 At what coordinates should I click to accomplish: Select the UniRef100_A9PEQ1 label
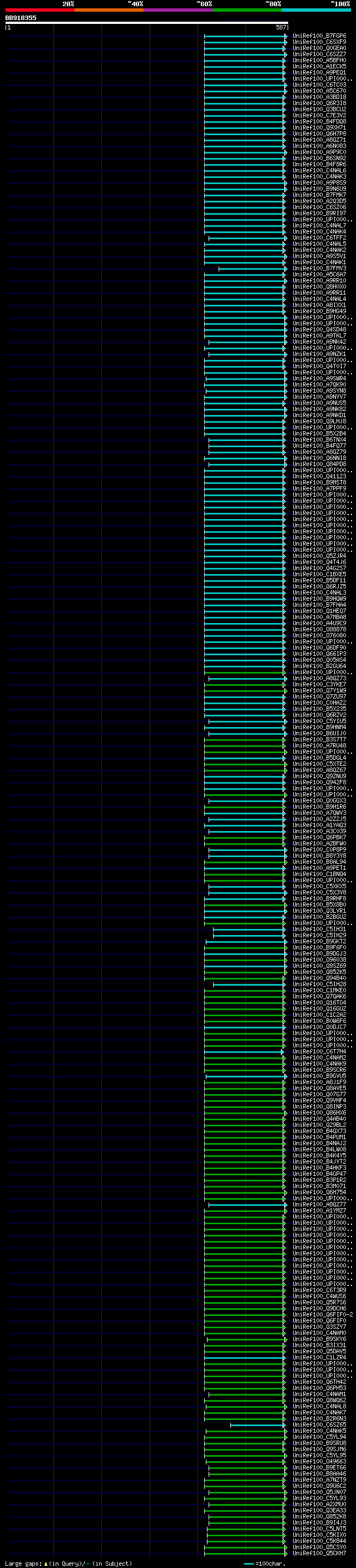point(319,72)
